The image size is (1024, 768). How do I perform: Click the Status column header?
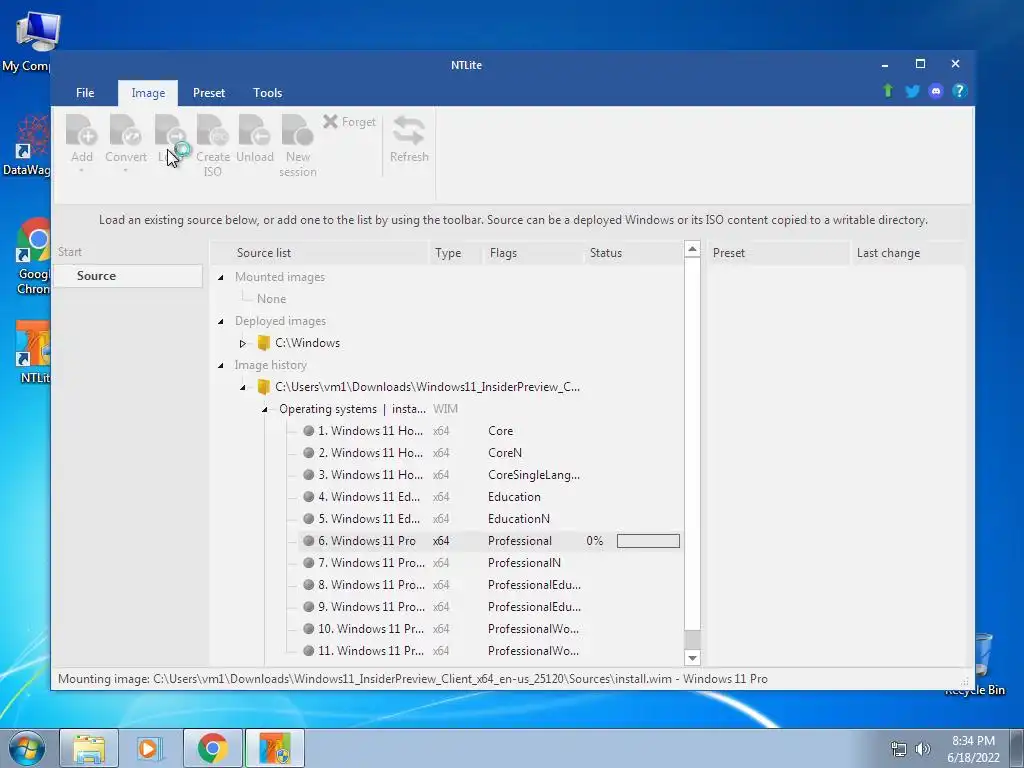coord(632,253)
